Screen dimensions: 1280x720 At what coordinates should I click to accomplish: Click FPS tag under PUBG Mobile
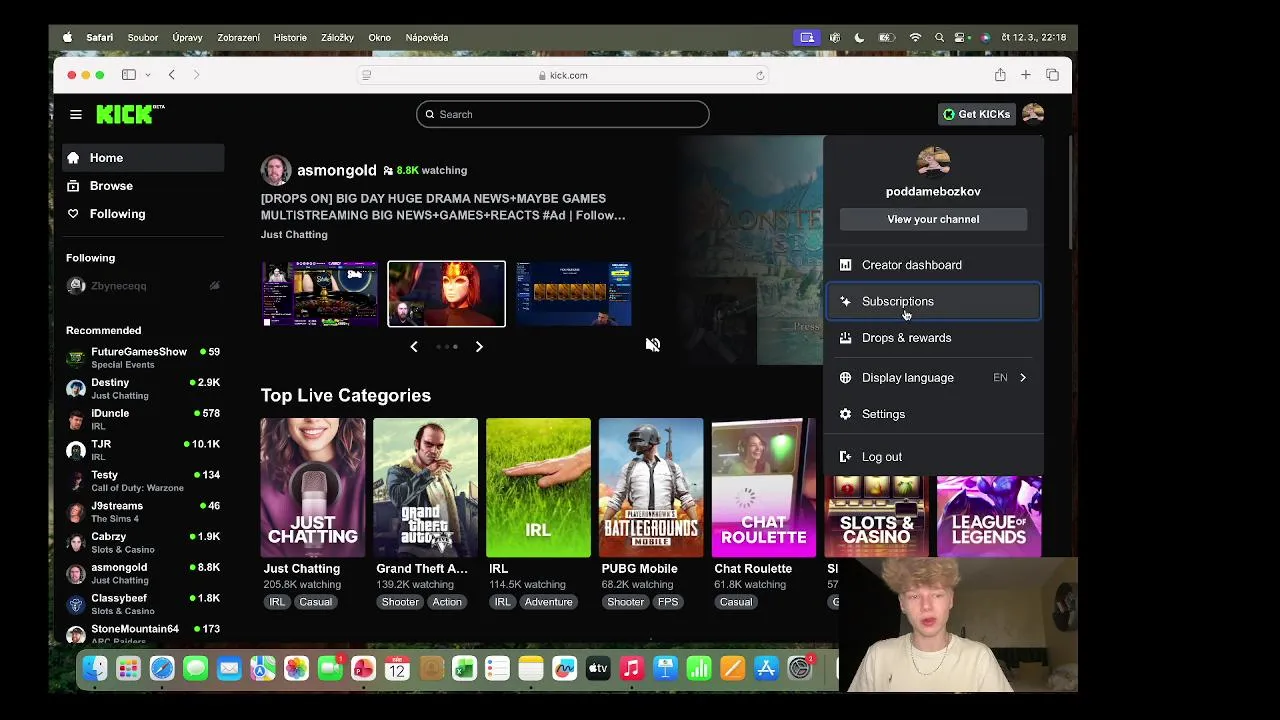(x=668, y=602)
